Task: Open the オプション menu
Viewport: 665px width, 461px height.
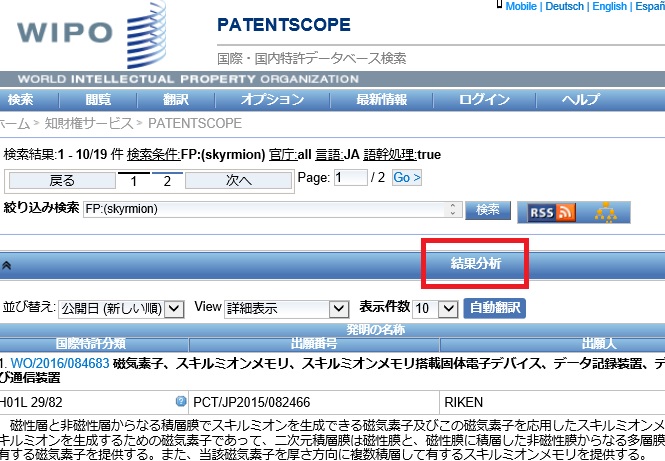Action: tap(273, 100)
